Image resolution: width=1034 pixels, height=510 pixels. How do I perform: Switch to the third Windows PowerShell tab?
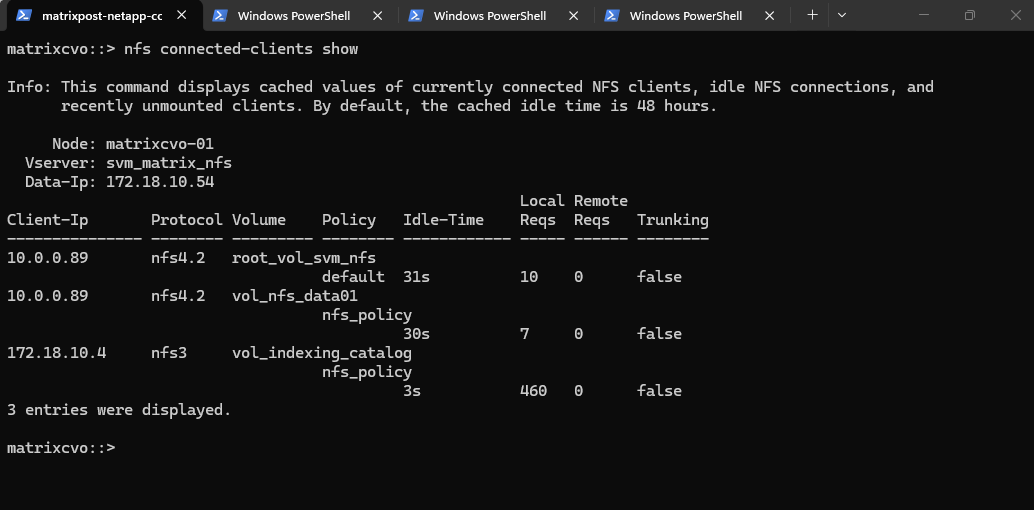[x=489, y=16]
